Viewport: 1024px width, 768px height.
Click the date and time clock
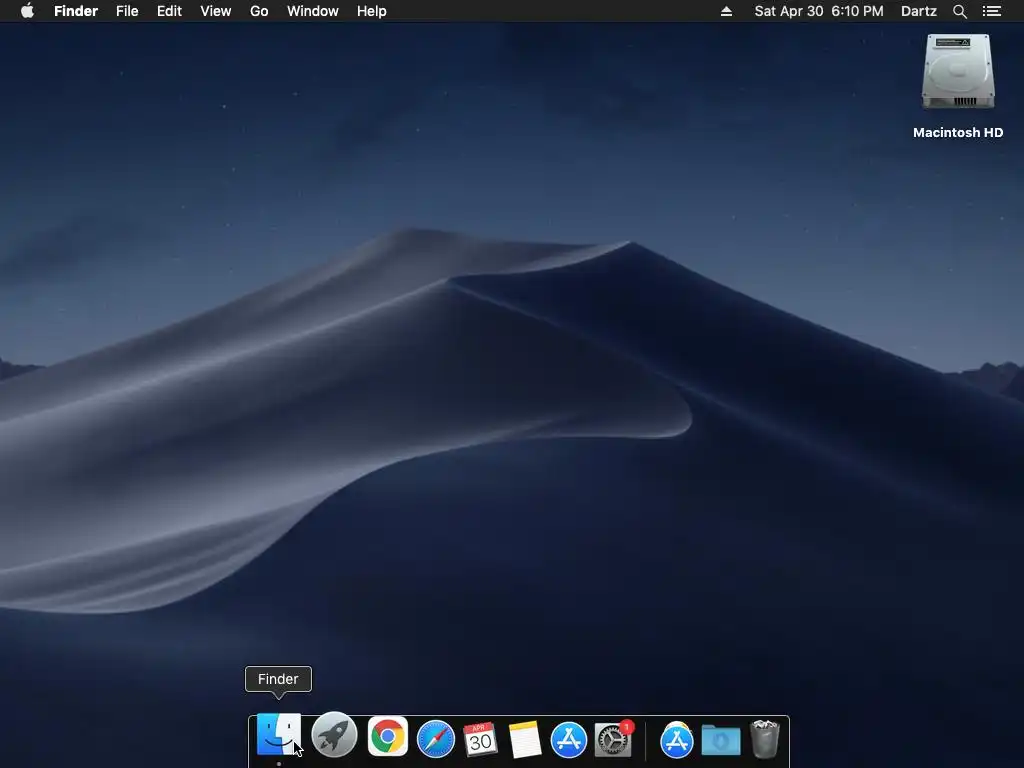(x=819, y=11)
